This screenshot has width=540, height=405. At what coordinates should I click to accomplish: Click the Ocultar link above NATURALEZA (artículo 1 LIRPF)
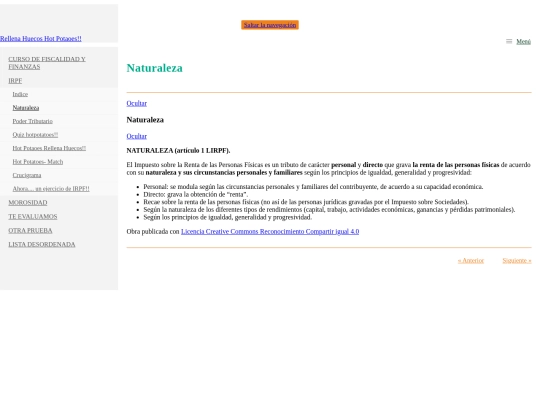click(x=137, y=136)
